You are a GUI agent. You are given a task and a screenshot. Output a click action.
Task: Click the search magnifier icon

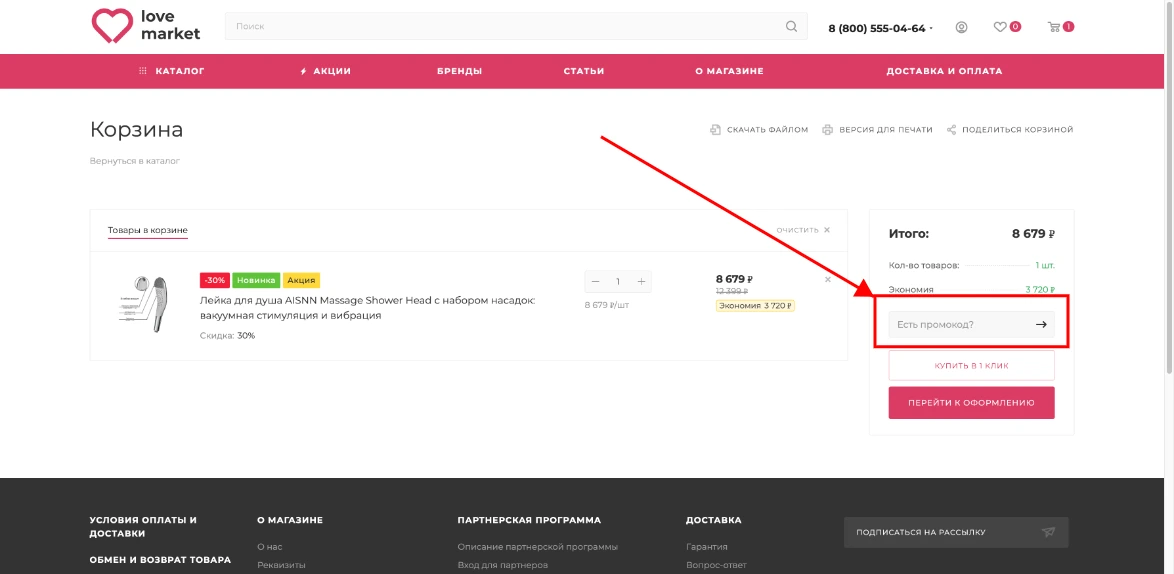pos(791,26)
